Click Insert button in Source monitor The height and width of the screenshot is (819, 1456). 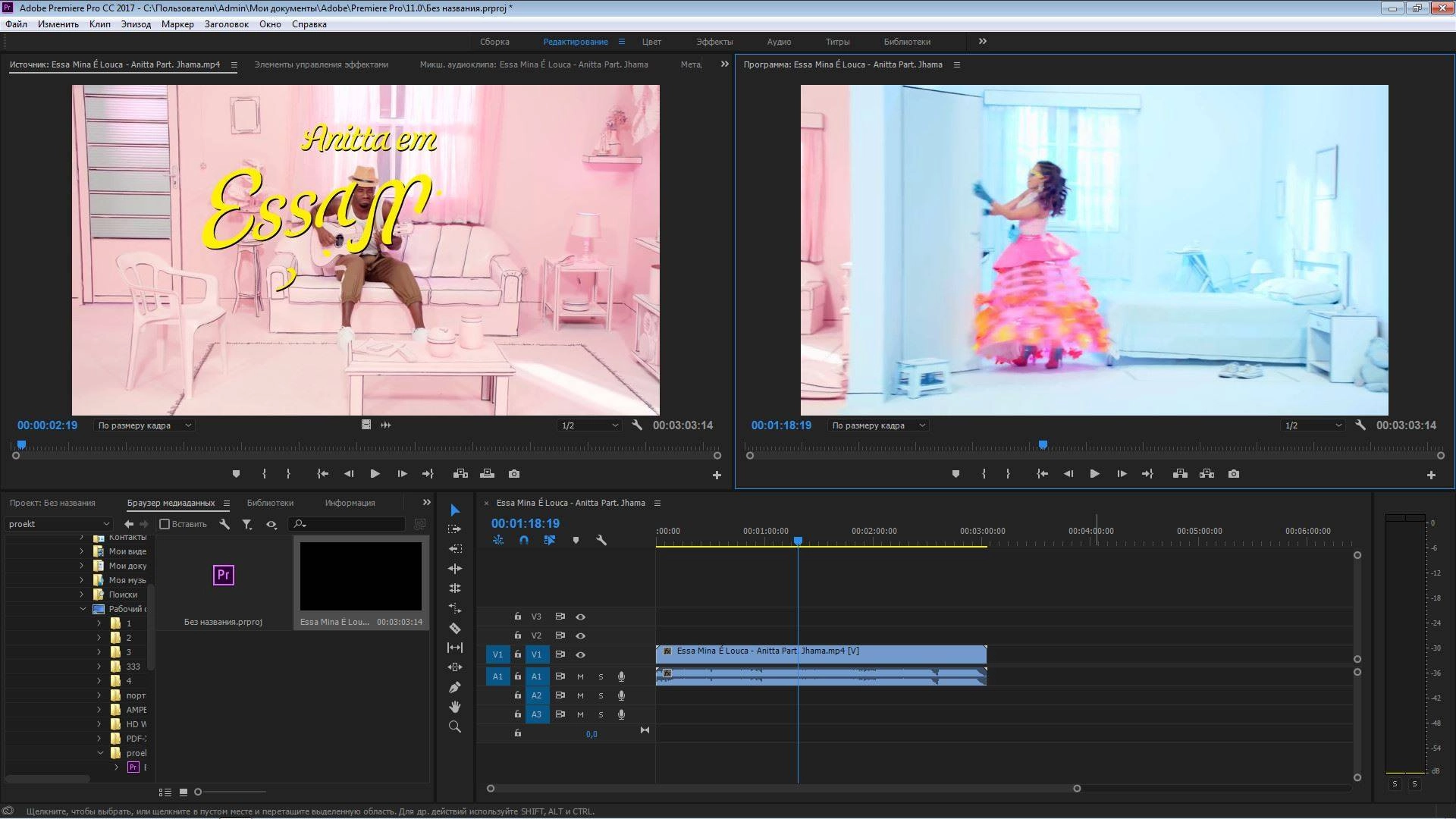pyautogui.click(x=460, y=474)
